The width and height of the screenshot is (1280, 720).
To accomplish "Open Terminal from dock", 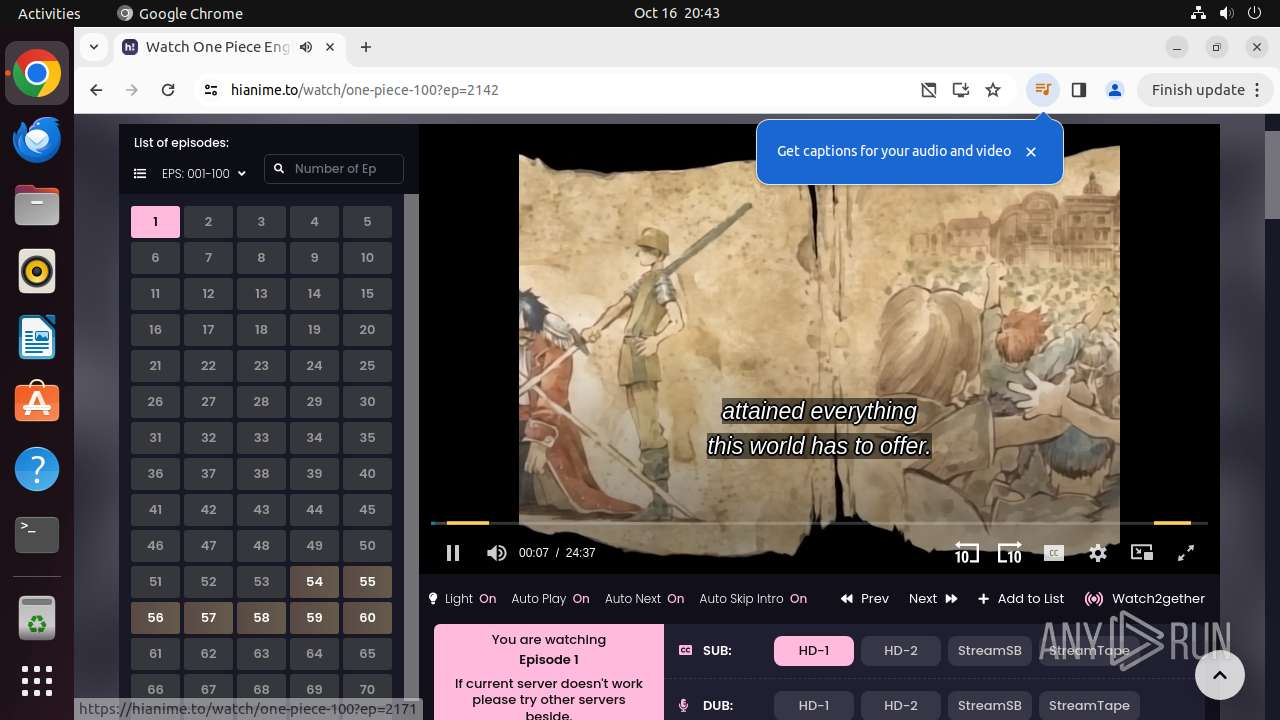I will (37, 535).
